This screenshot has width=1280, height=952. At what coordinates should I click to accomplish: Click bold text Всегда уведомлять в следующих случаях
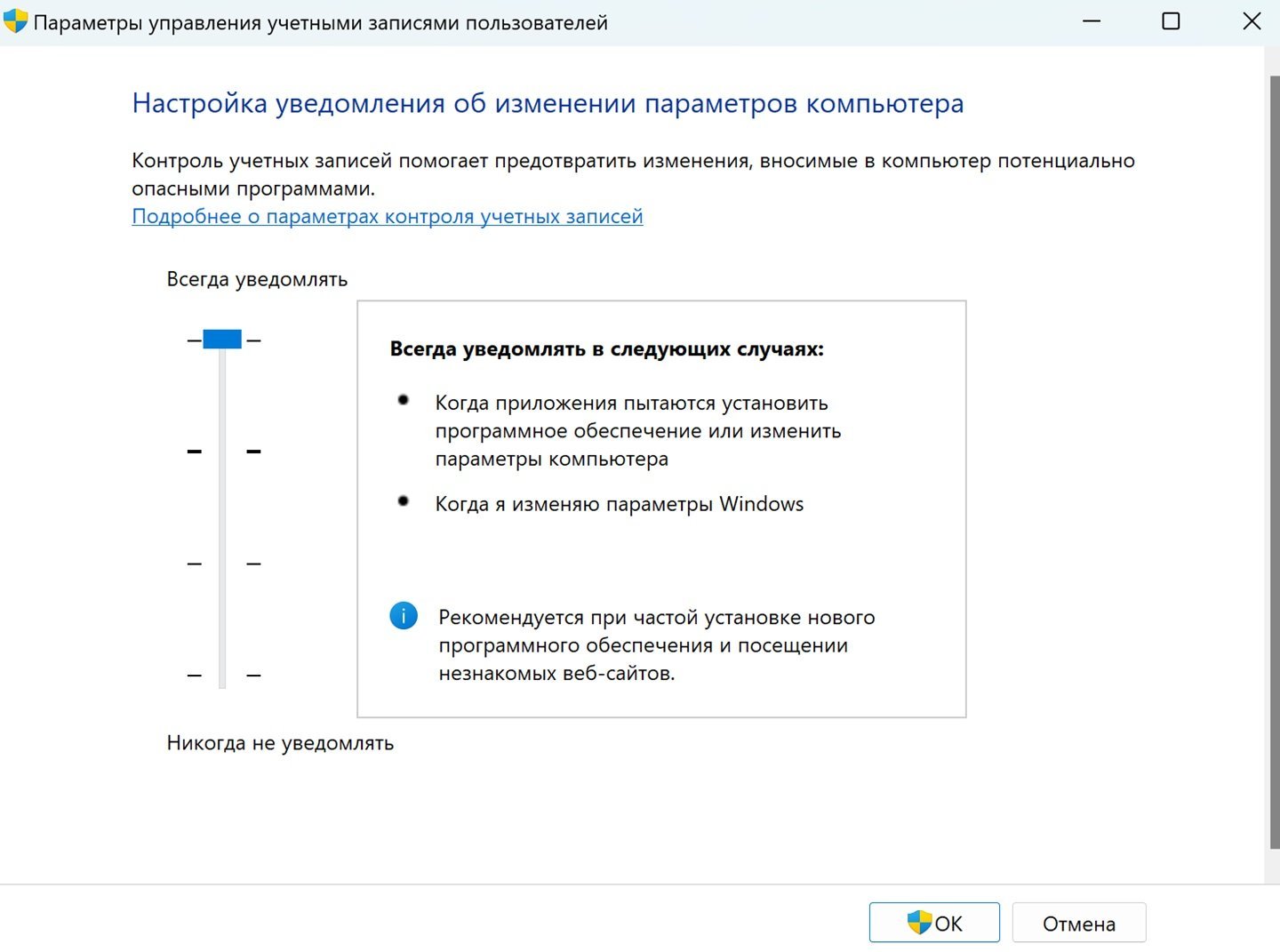click(606, 348)
